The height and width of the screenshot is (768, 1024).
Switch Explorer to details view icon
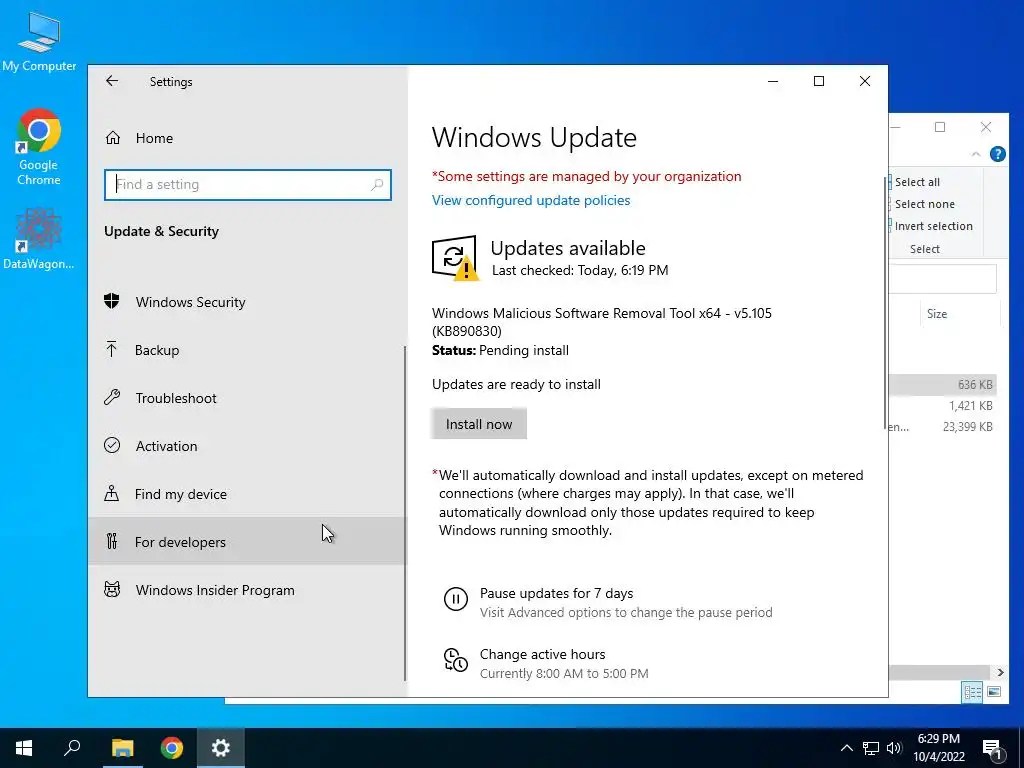pos(972,692)
